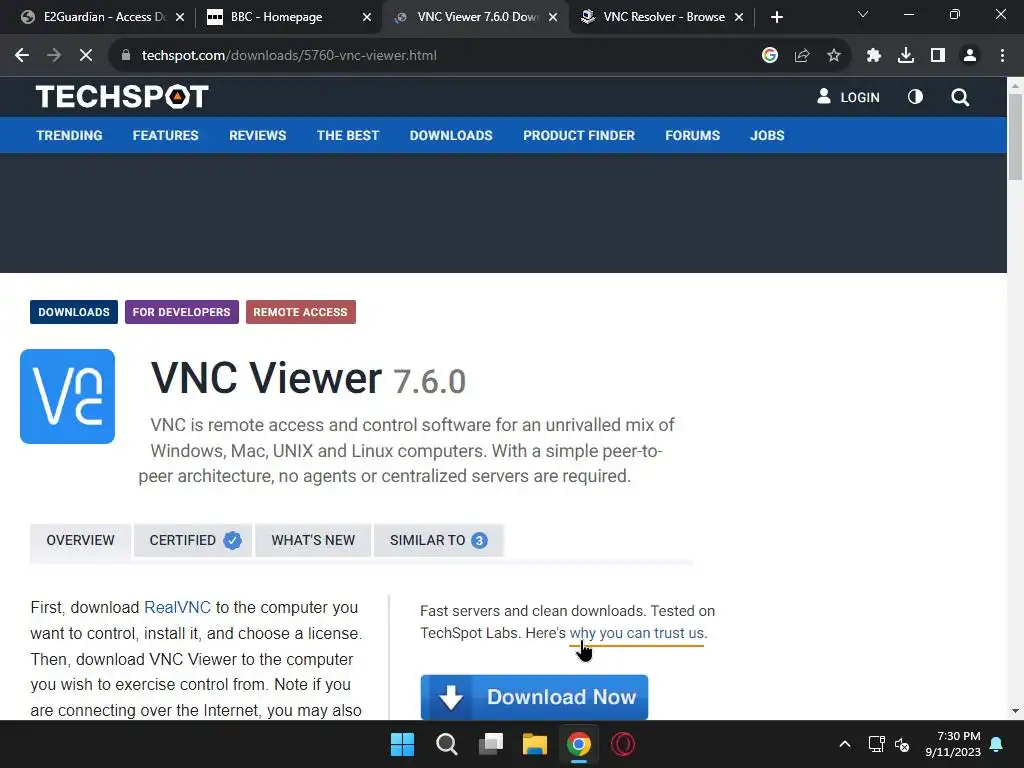Viewport: 1024px width, 768px height.
Task: Open the PRODUCT FINDER nav item
Action: pos(579,135)
